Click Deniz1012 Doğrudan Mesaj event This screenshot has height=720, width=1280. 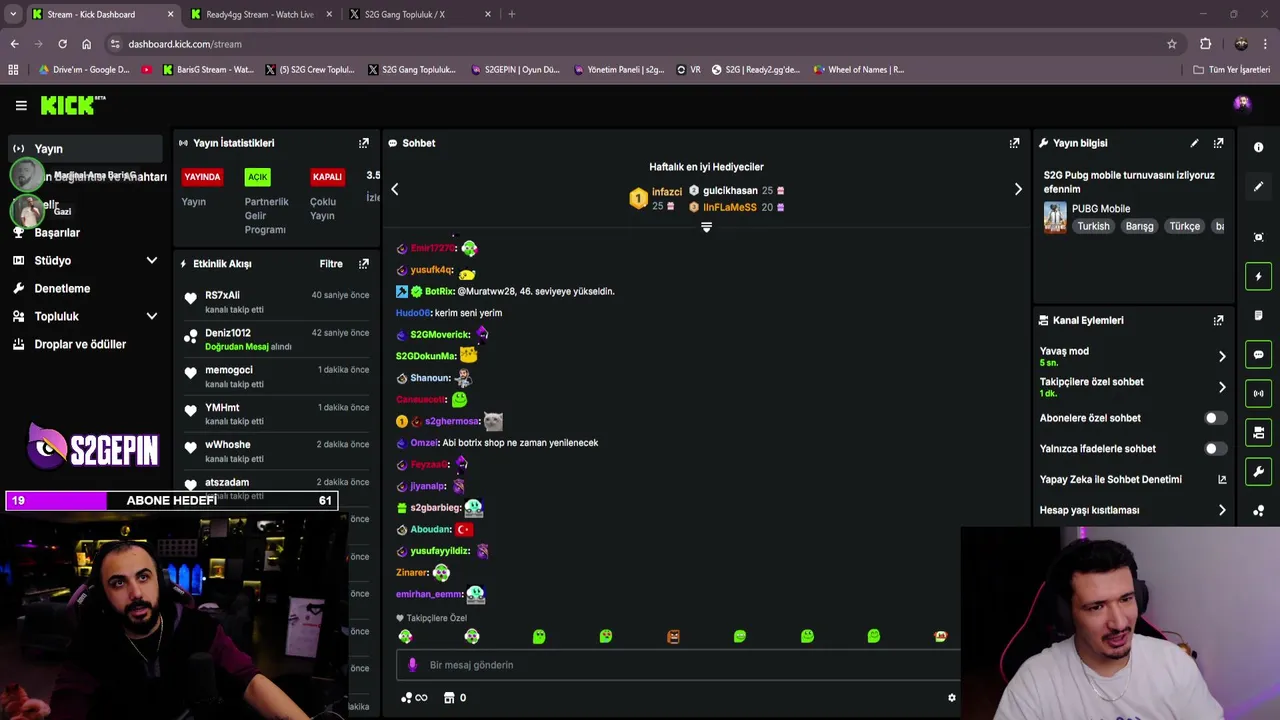point(275,340)
